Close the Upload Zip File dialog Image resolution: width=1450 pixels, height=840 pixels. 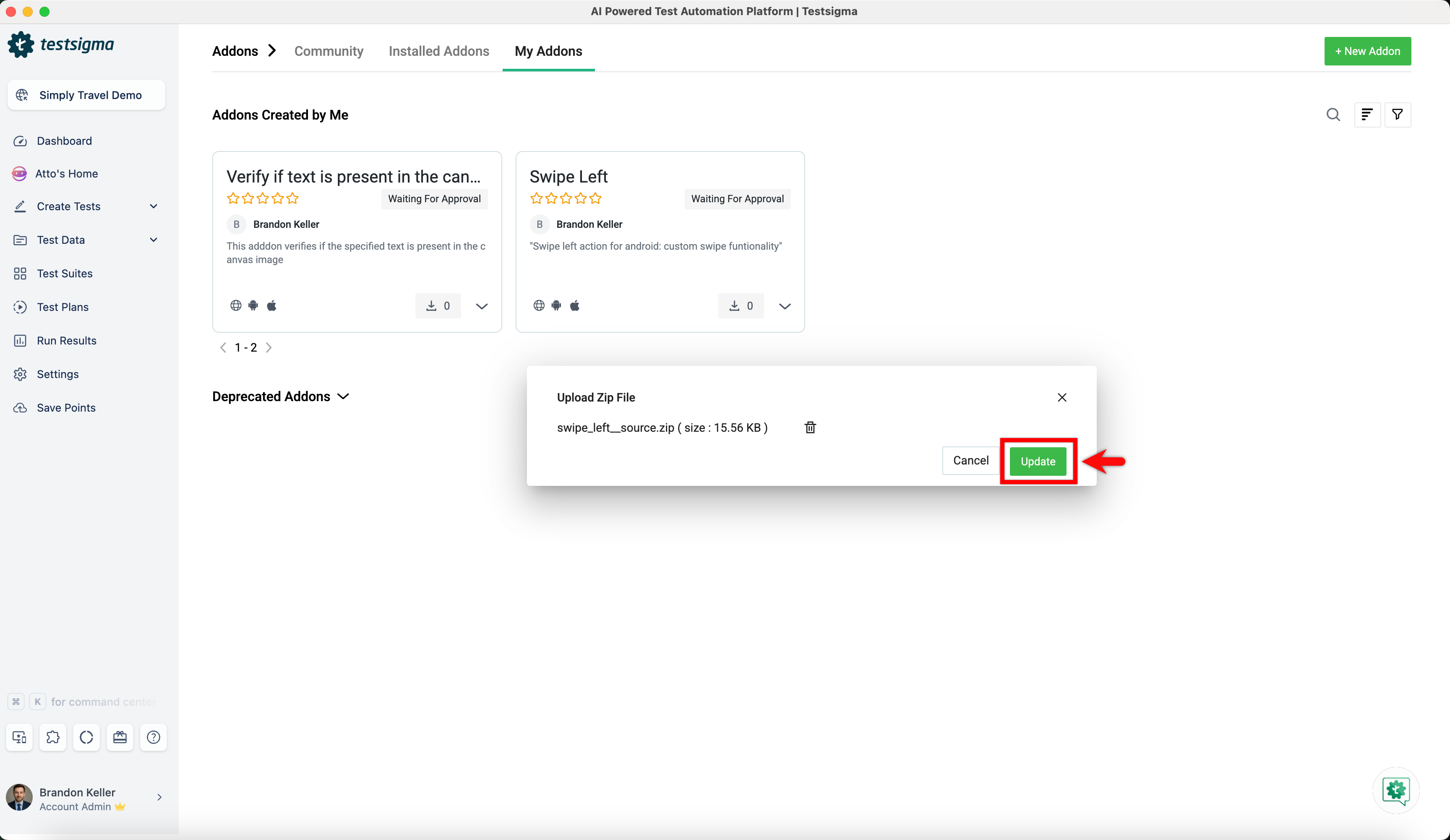[x=1061, y=398]
